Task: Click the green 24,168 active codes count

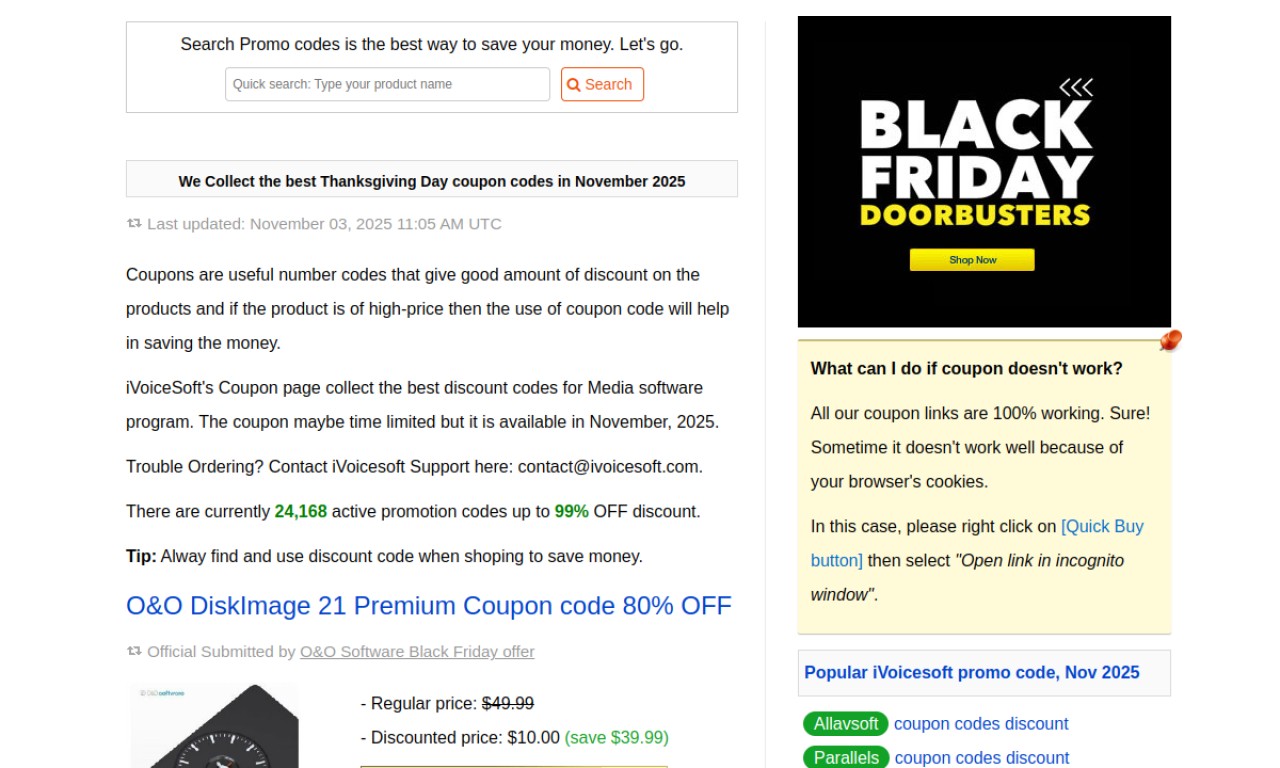Action: point(300,511)
